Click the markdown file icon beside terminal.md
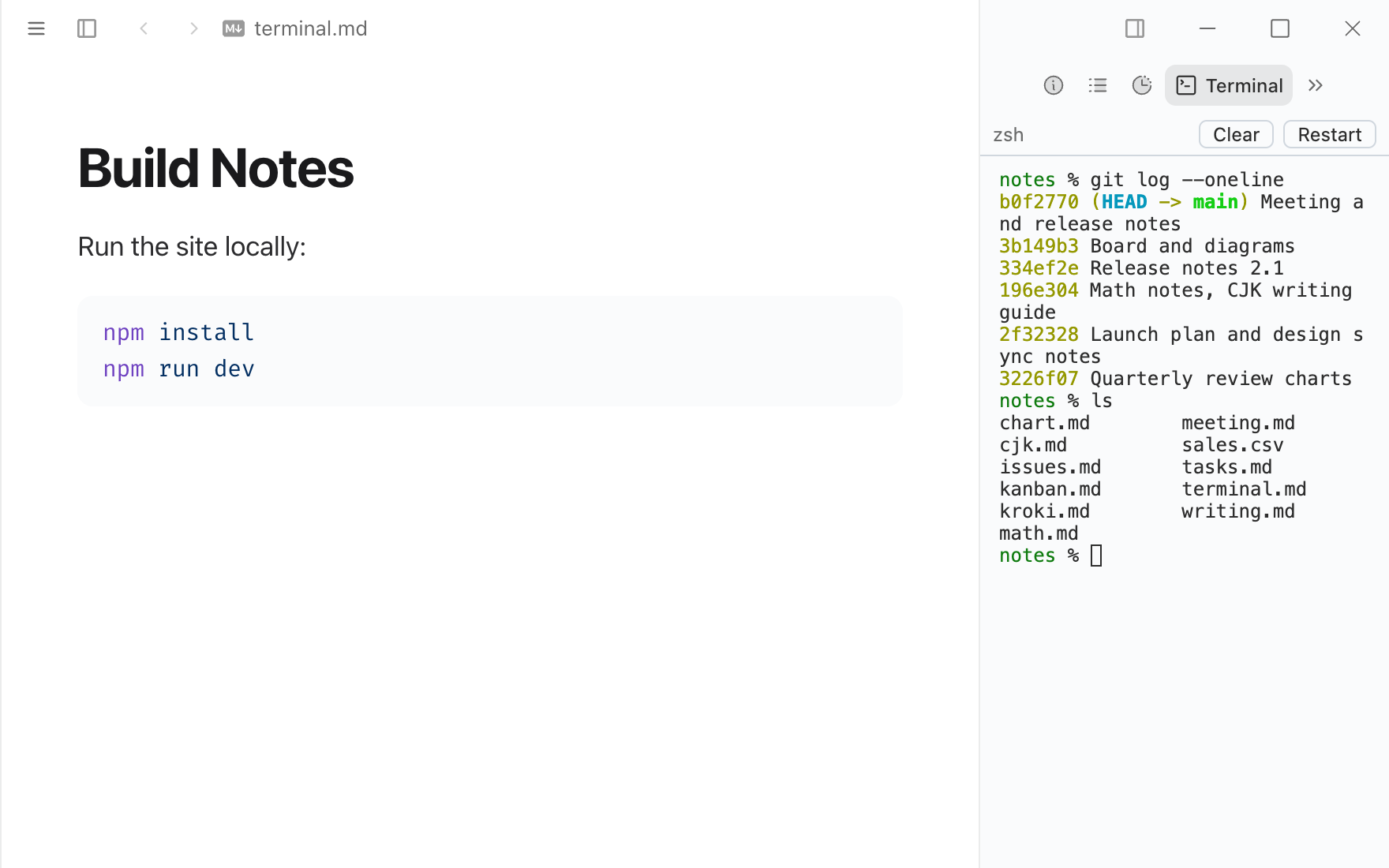The image size is (1389, 868). tap(234, 28)
